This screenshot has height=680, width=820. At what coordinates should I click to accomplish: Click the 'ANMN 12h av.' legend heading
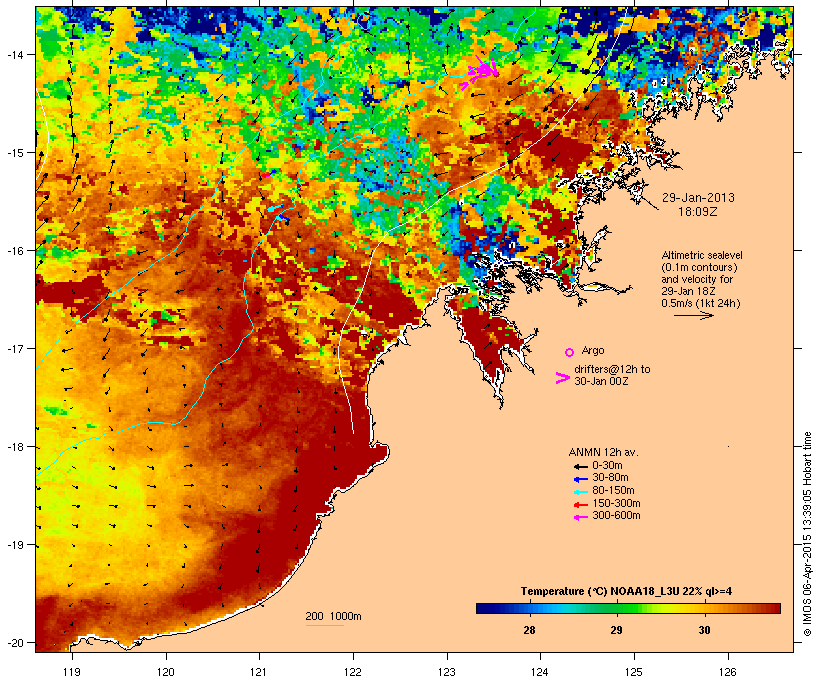[x=603, y=452]
